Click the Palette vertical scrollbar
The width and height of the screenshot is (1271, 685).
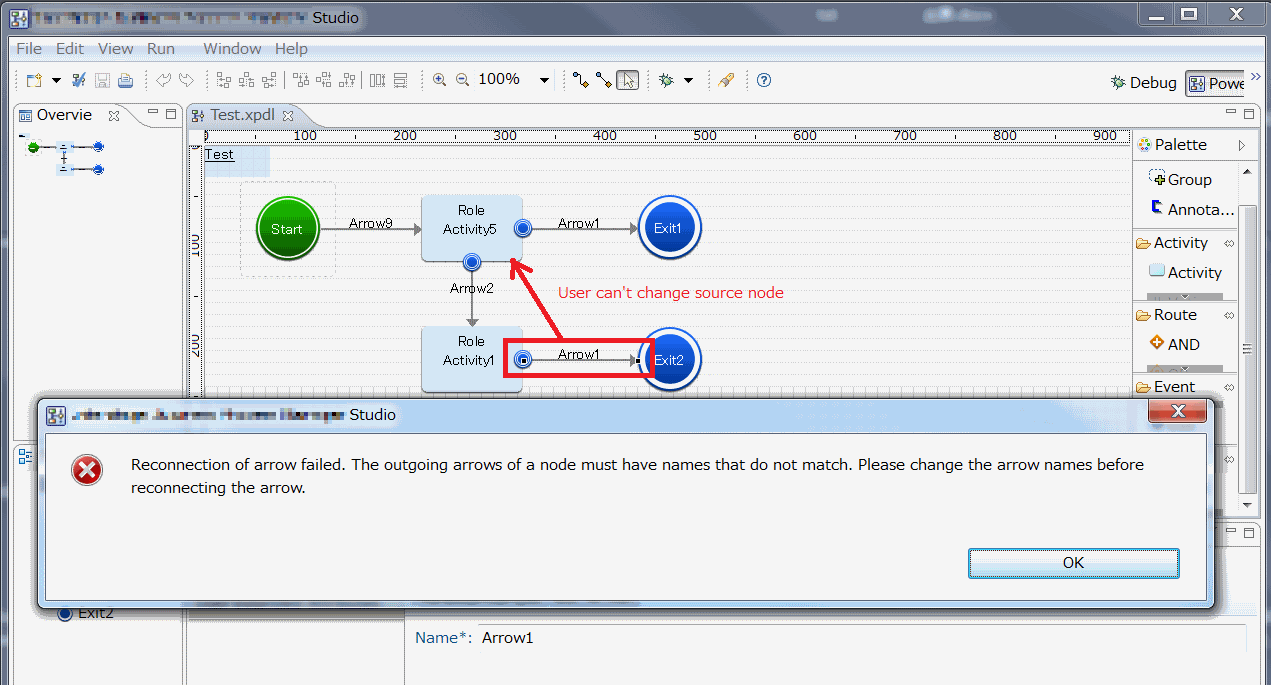[x=1247, y=350]
